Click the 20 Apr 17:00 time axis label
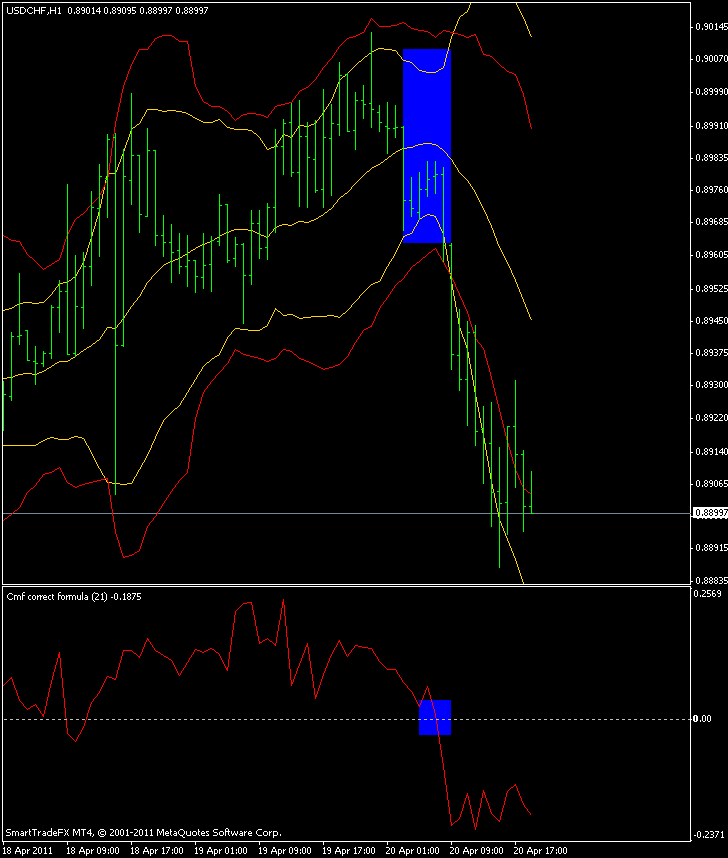The height and width of the screenshot is (858, 728). (x=540, y=851)
